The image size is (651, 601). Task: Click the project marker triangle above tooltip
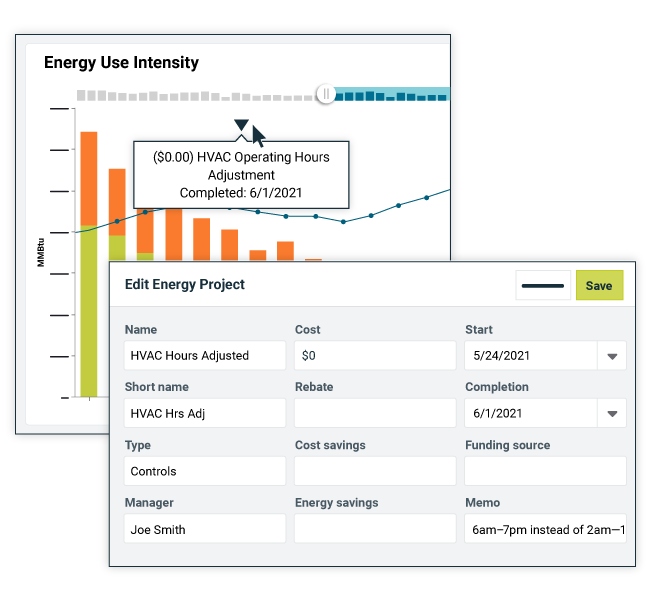point(241,125)
